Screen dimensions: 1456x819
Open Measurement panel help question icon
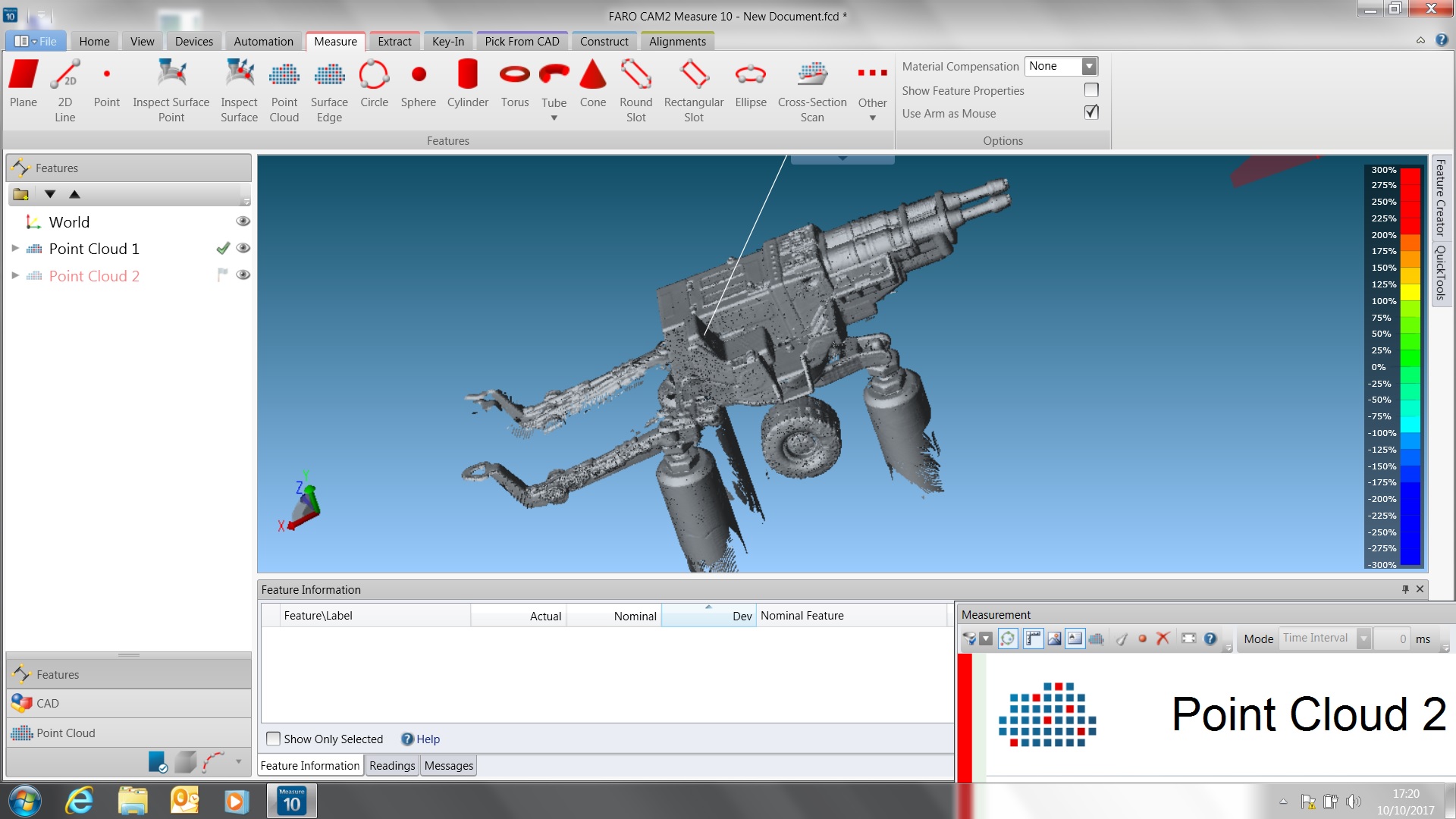tap(1210, 639)
